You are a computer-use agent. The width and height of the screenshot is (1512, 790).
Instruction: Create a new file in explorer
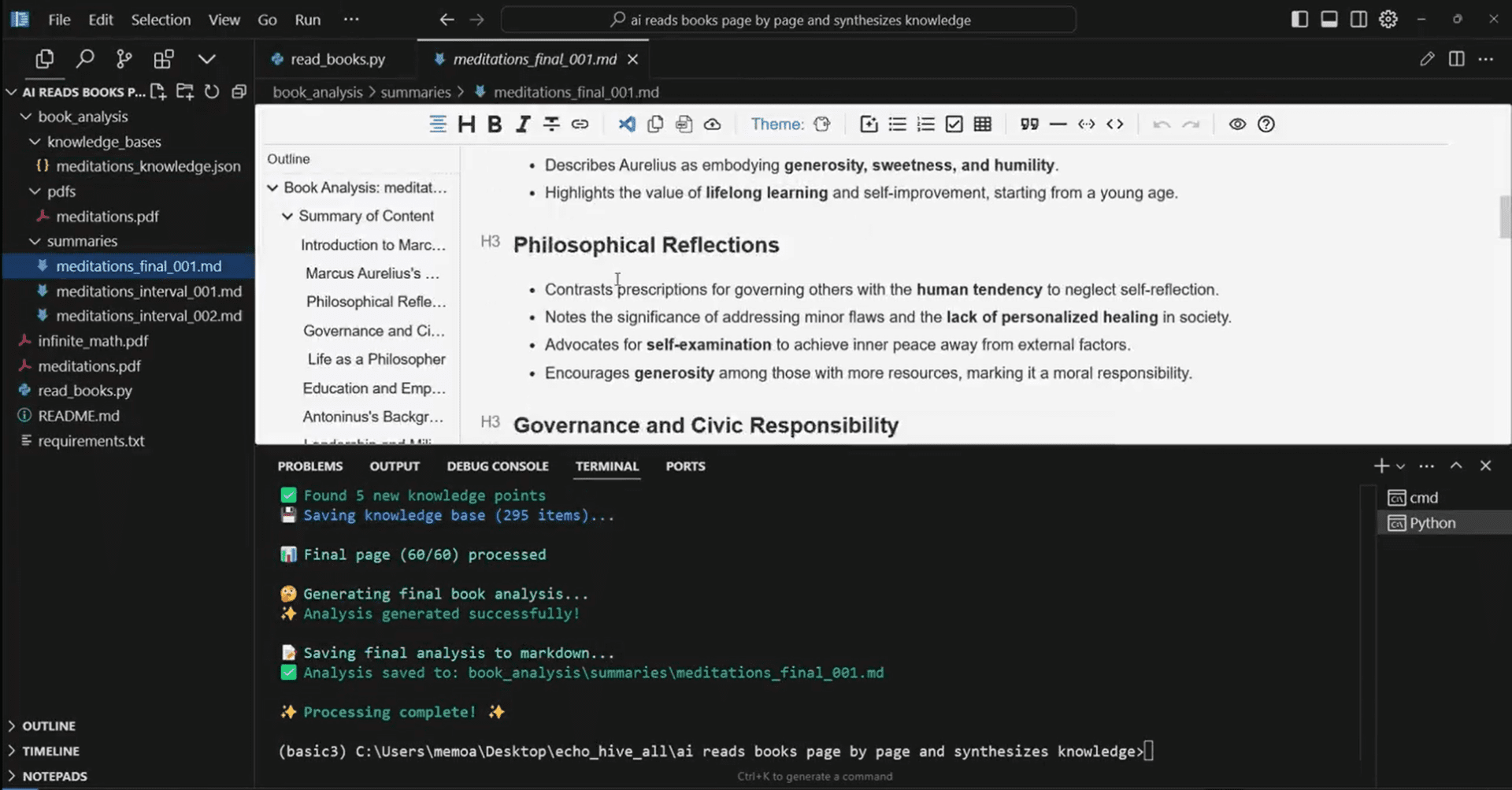tap(158, 91)
